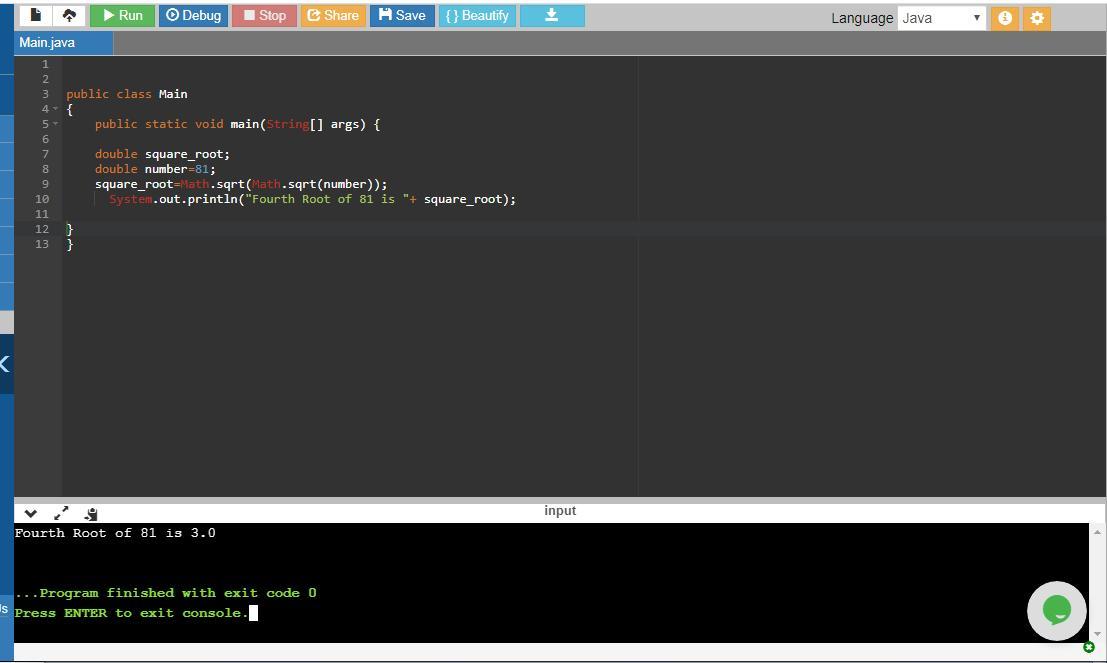Copy the console output
Image resolution: width=1107 pixels, height=663 pixels.
(90, 513)
